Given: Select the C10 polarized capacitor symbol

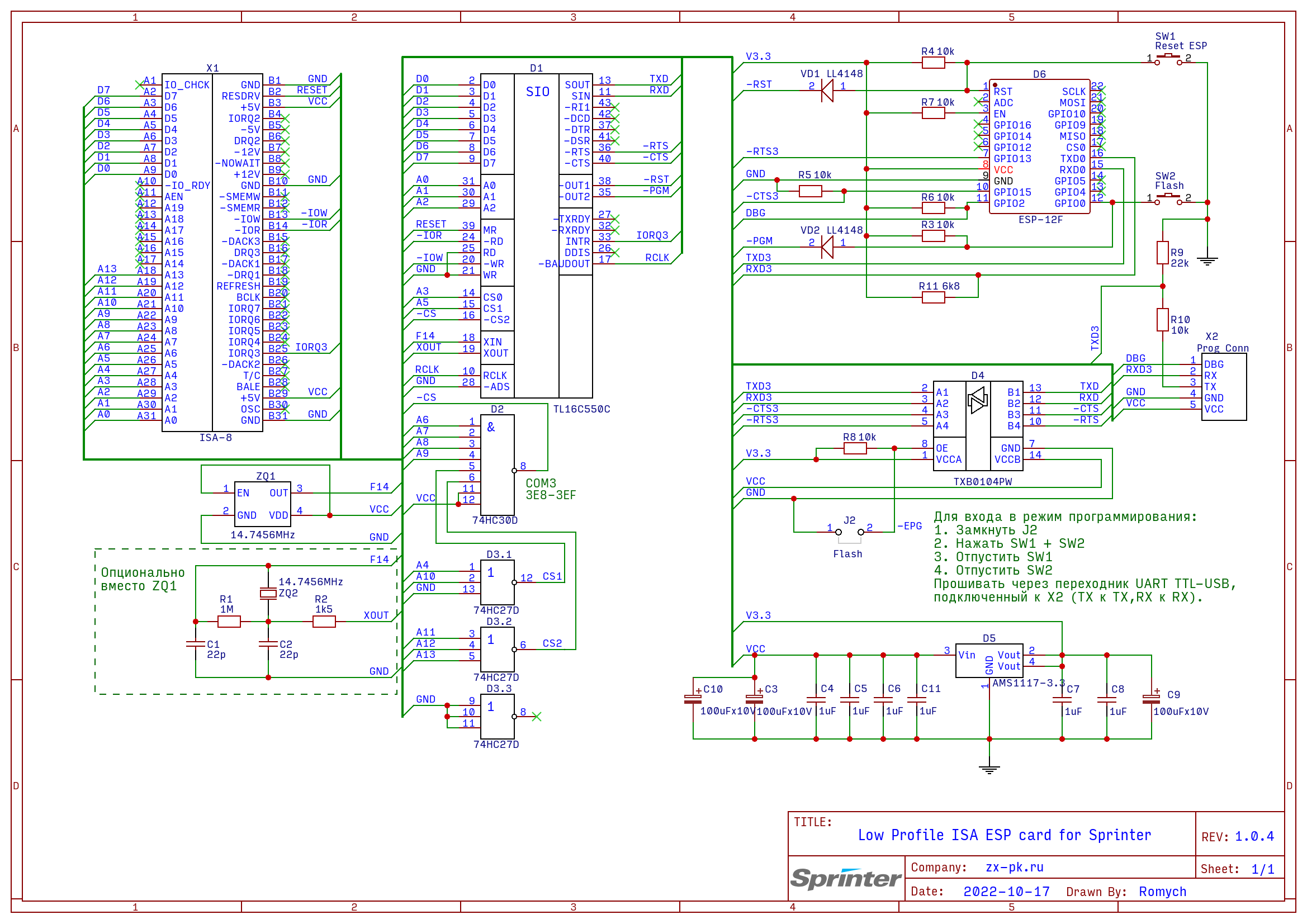Looking at the screenshot, I should [693, 700].
